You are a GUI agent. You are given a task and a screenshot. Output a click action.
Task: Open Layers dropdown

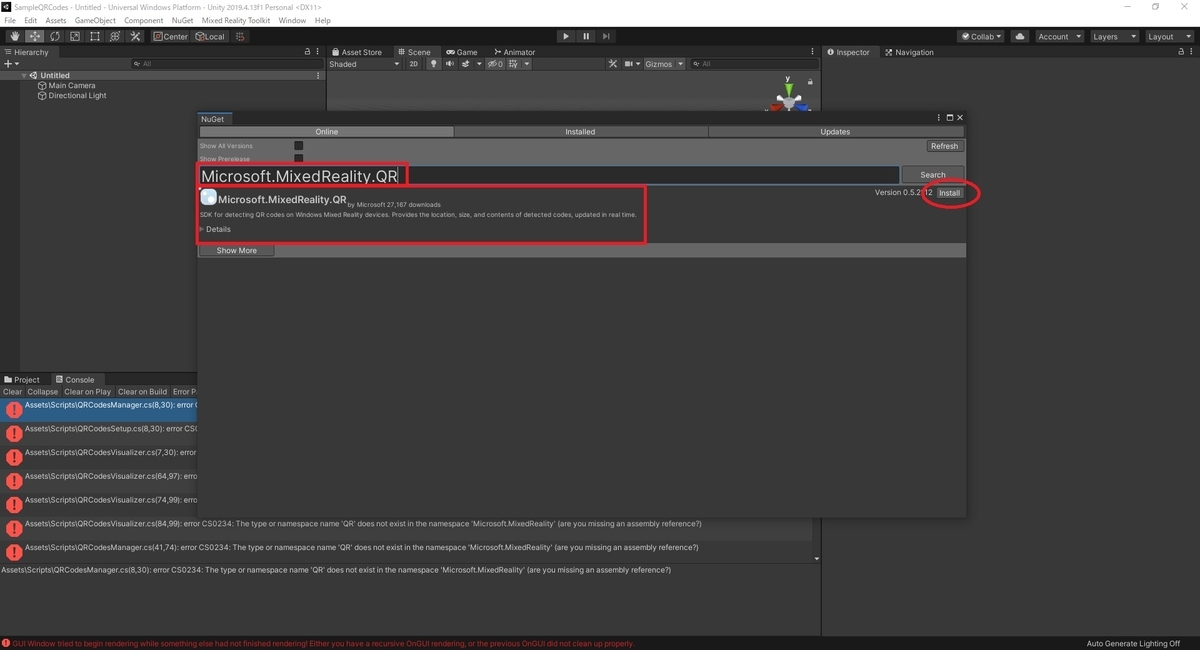tap(1114, 36)
